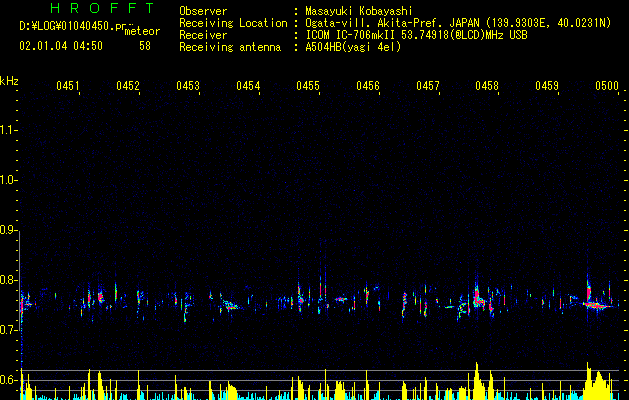629x400 pixels.
Task: Click the 1.1 frequency axis label
Action: pos(7,130)
